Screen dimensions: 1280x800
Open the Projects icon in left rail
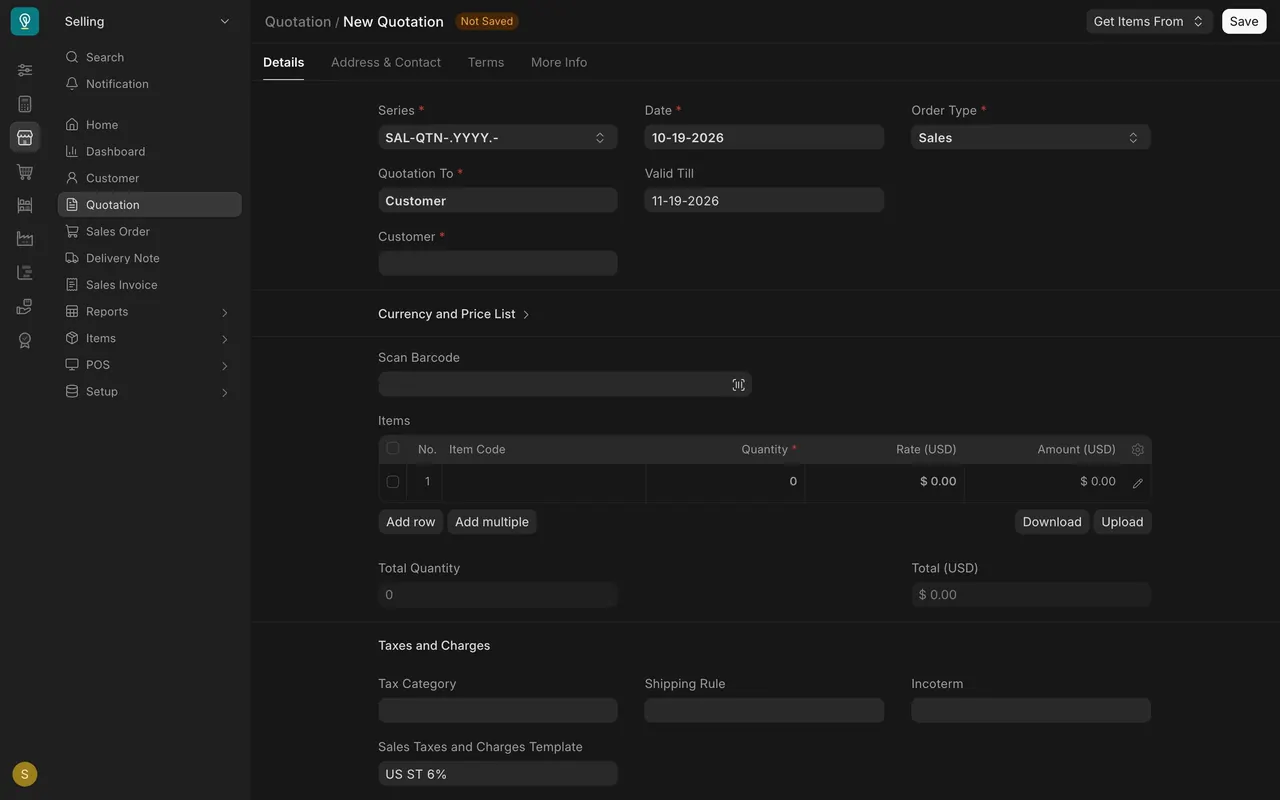[x=25, y=272]
